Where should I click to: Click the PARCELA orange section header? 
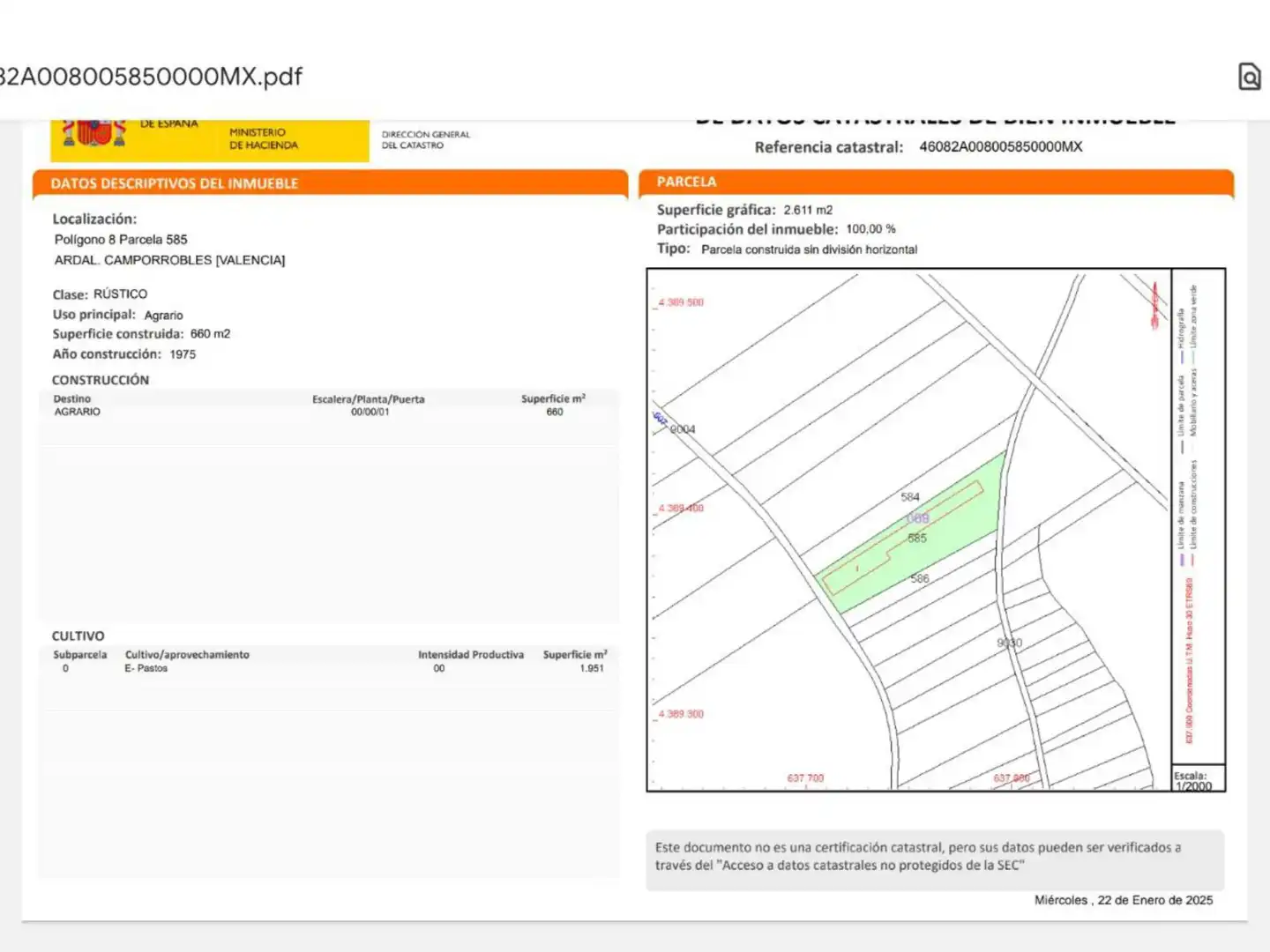[936, 182]
